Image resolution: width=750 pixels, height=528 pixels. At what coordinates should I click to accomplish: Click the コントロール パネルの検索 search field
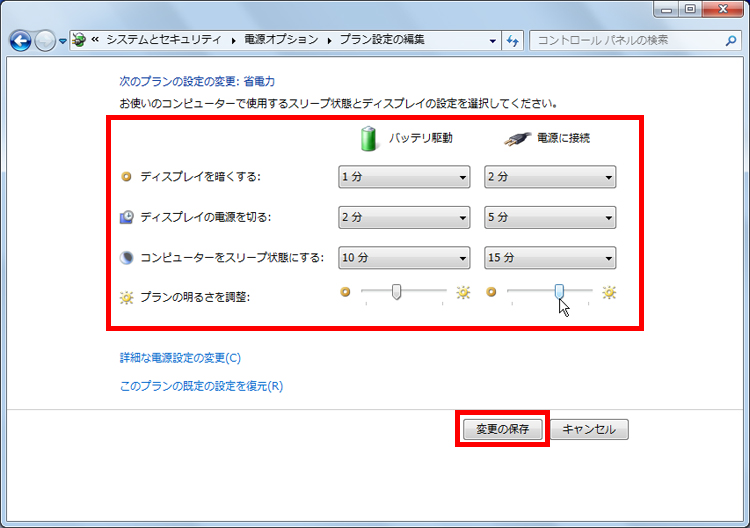(633, 41)
